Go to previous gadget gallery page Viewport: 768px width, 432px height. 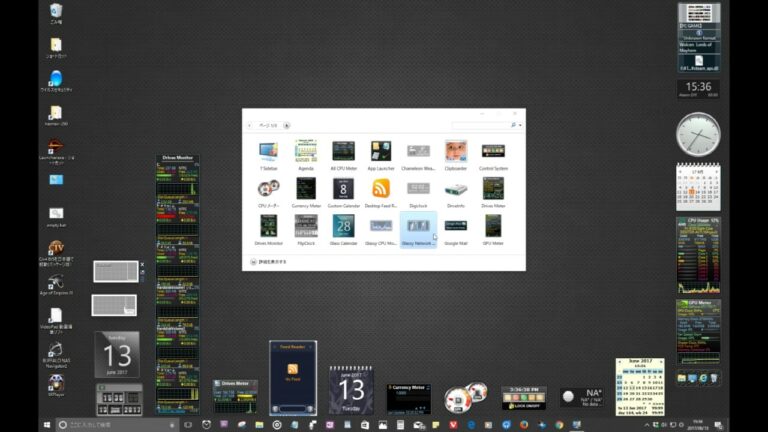250,126
